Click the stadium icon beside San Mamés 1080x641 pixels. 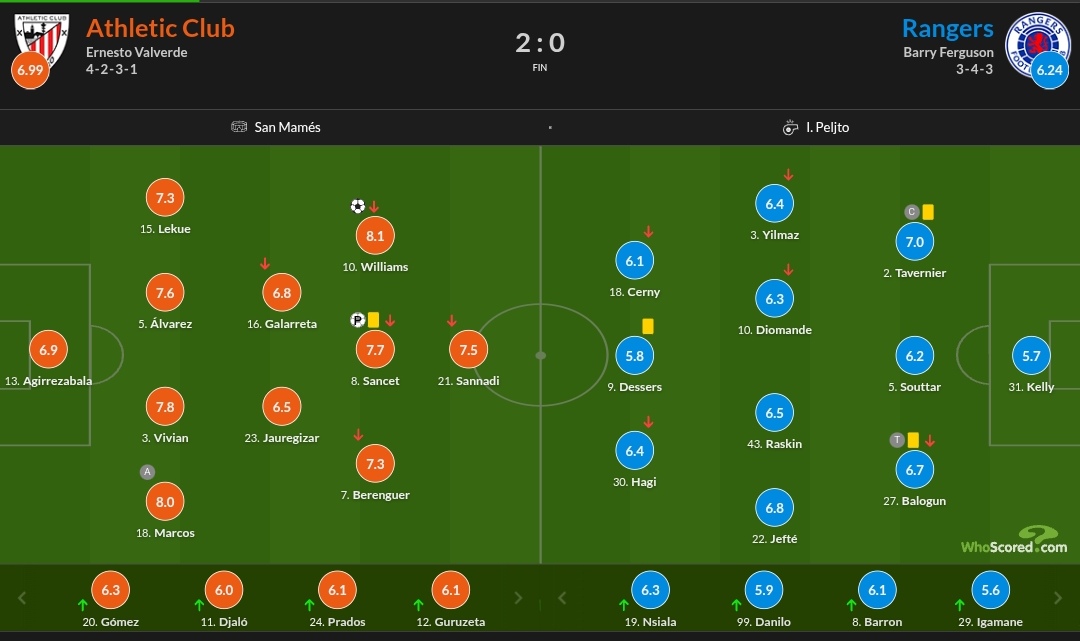239,127
